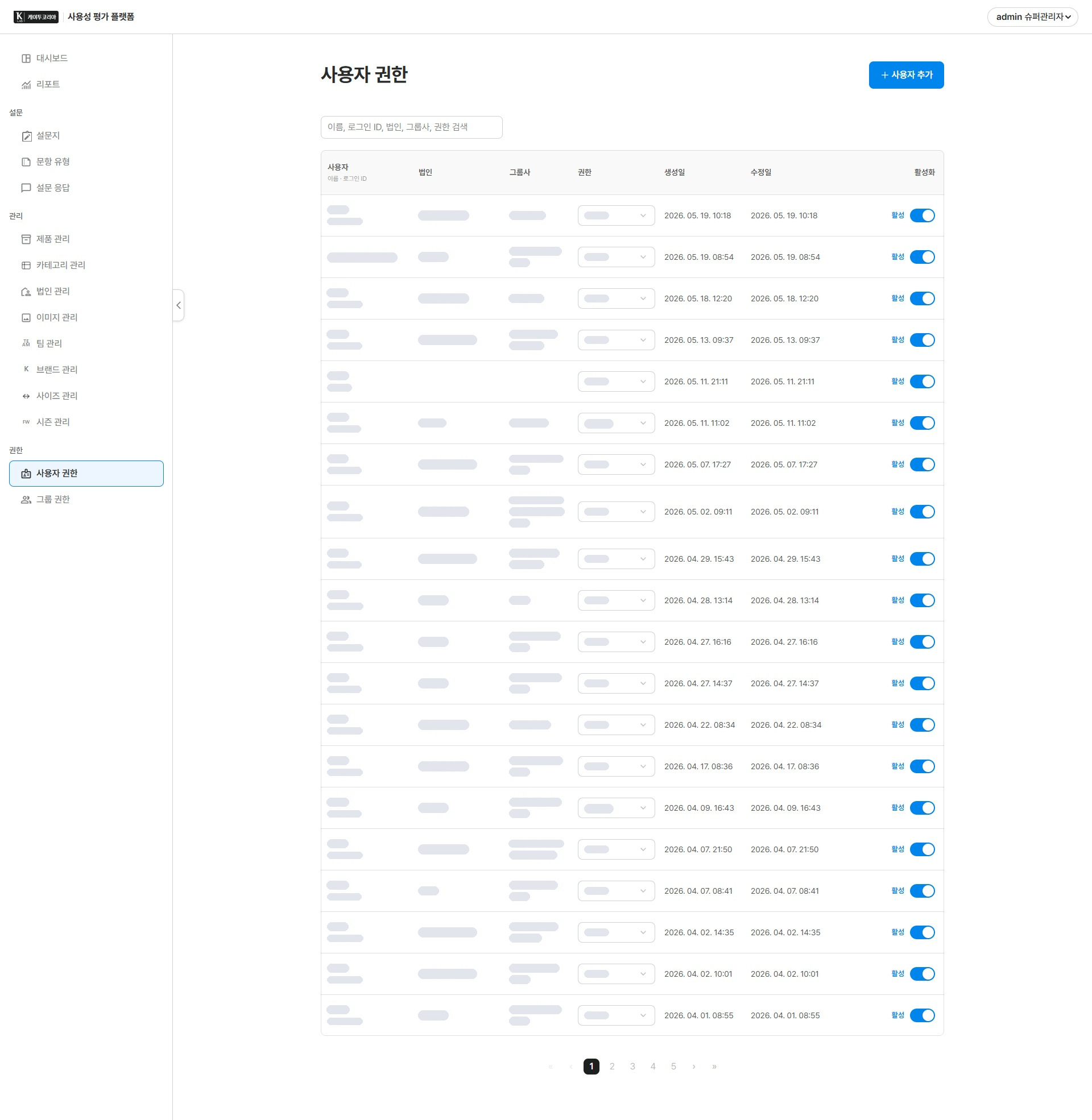Expand permission dropdown for row 2026. 04. 02. 10:01
Screen dimensions: 1092x1120
616,974
